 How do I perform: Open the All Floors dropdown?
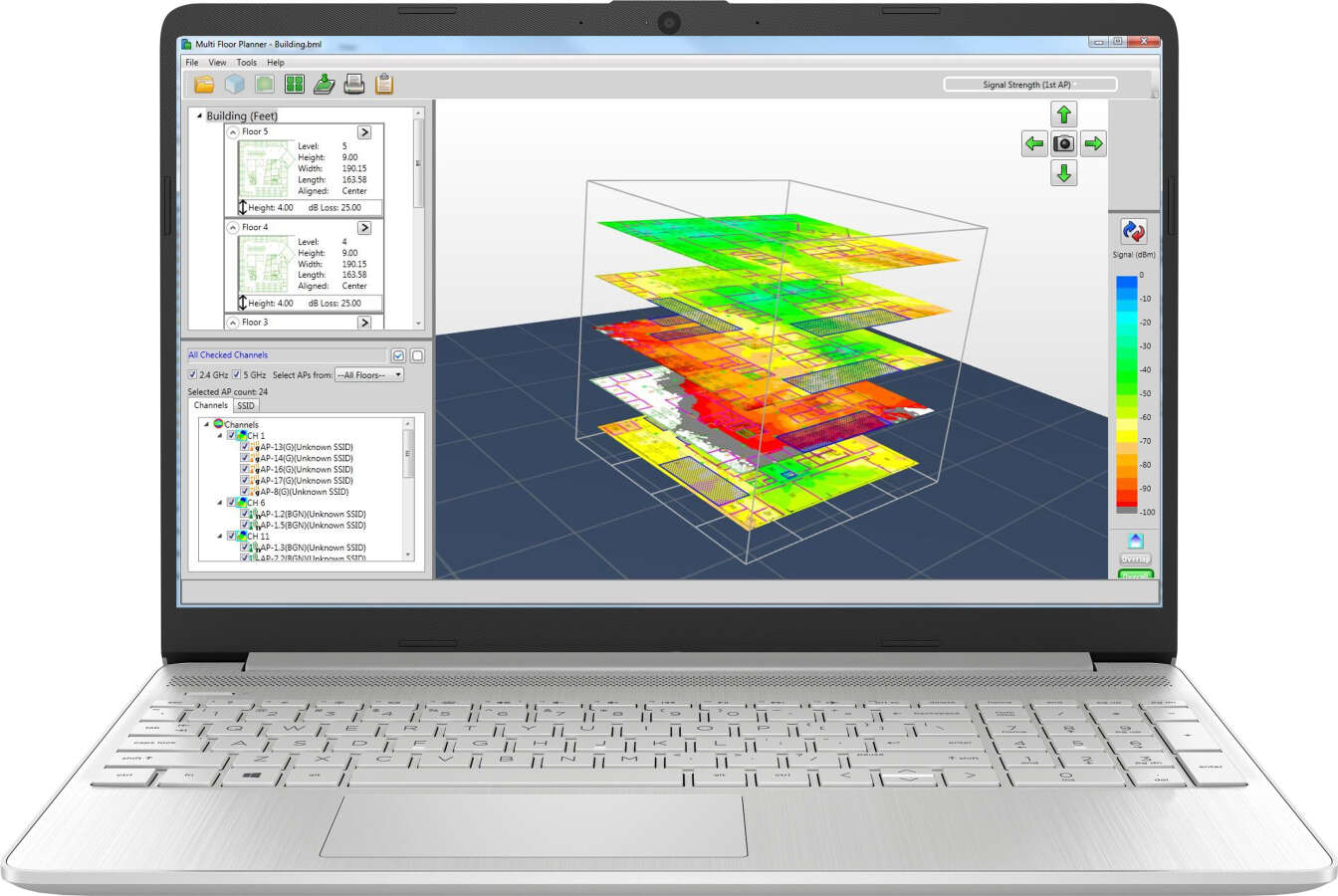(x=369, y=375)
